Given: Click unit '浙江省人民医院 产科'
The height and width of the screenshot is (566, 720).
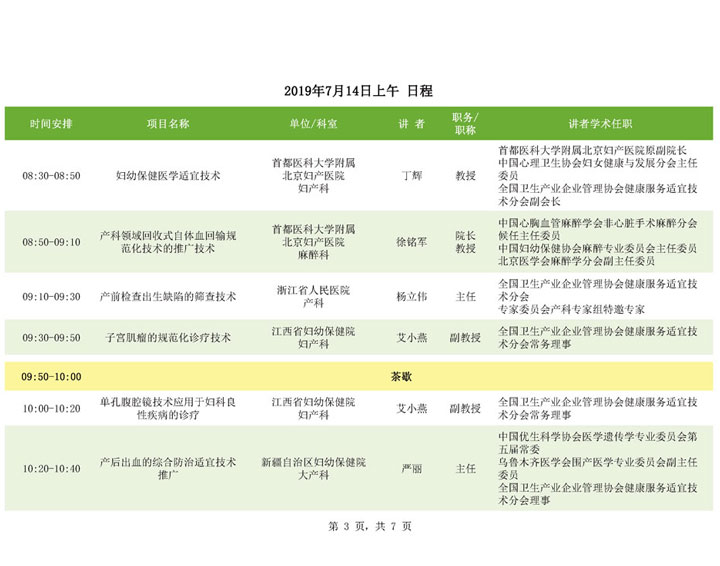Looking at the screenshot, I should point(313,297).
